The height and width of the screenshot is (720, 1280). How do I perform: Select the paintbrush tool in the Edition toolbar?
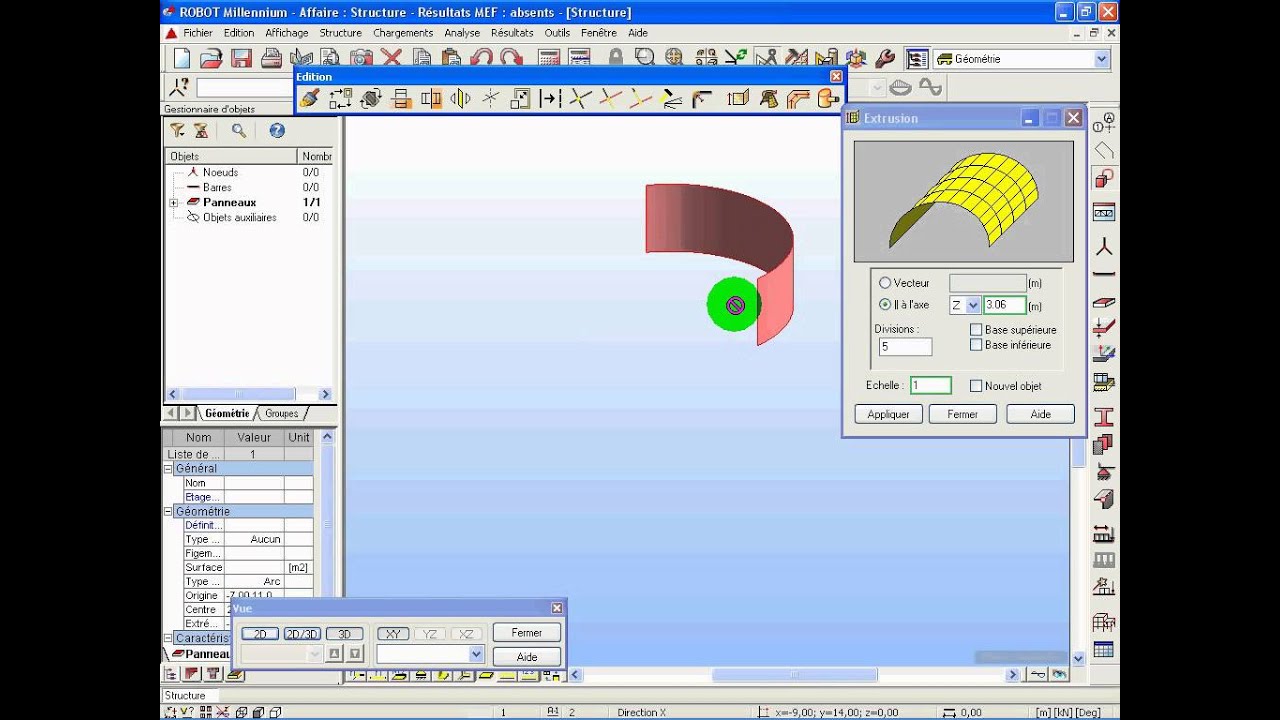point(310,98)
